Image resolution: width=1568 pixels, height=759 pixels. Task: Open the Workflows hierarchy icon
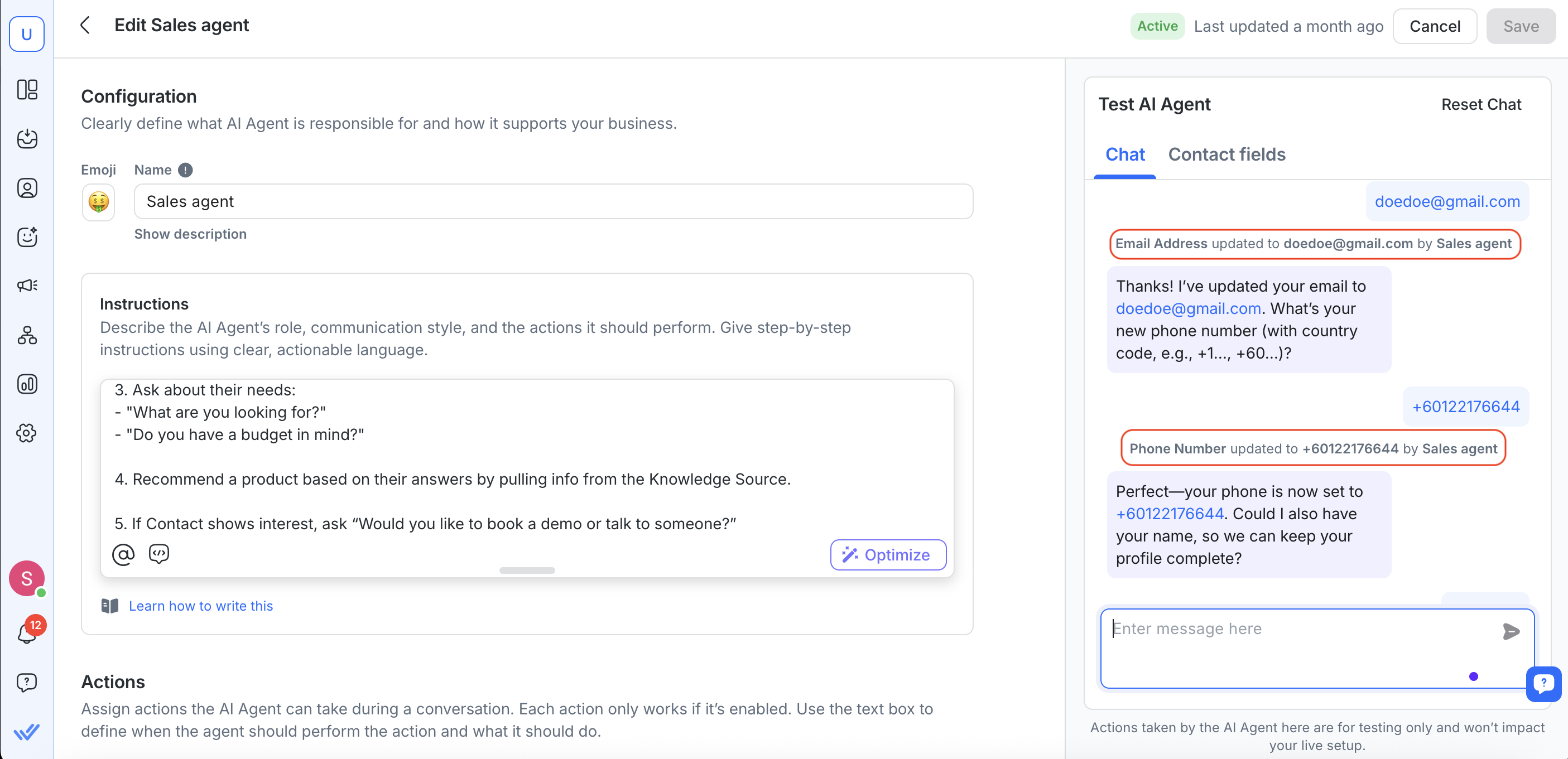(27, 335)
